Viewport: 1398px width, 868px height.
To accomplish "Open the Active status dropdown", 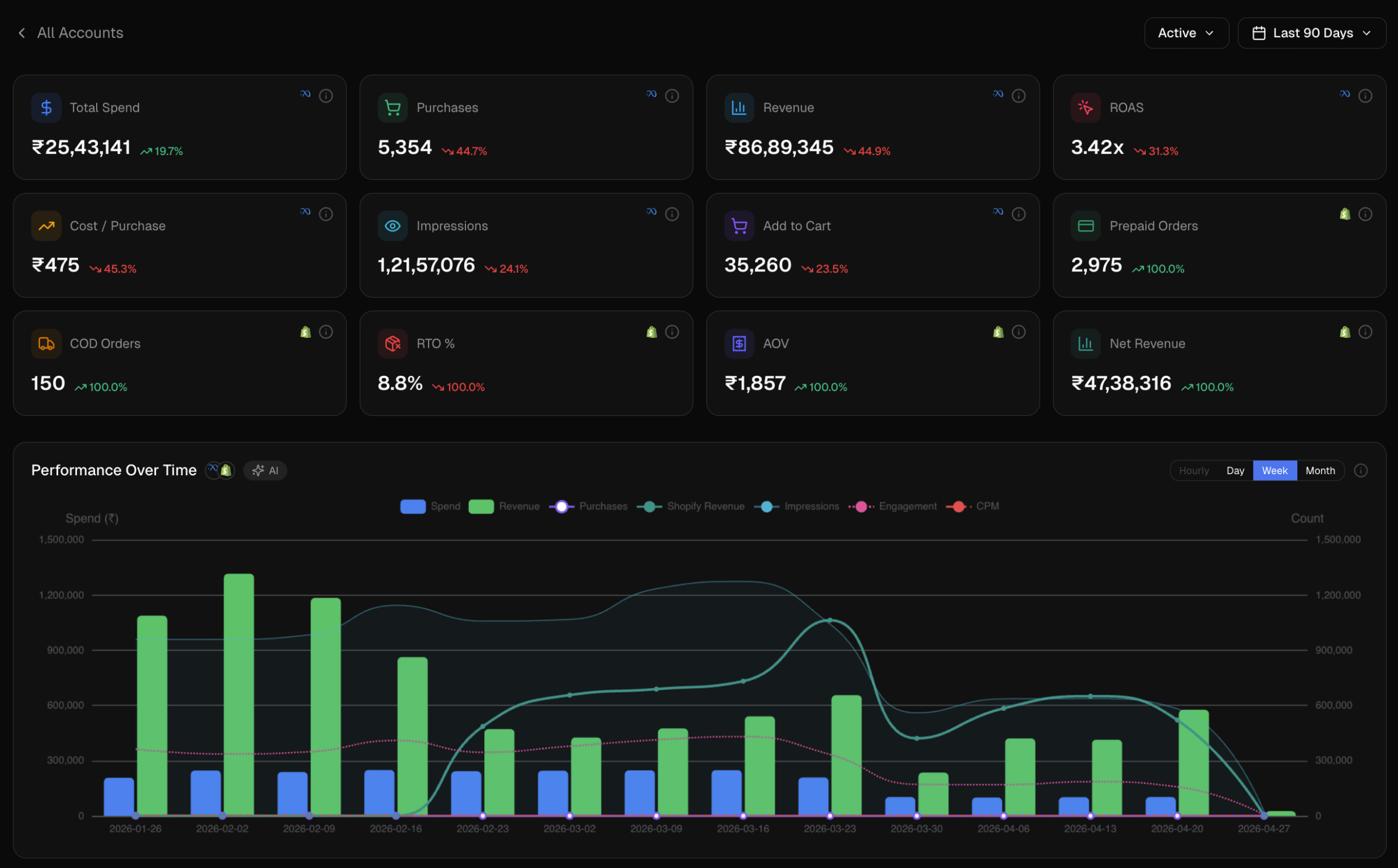I will 1186,33.
